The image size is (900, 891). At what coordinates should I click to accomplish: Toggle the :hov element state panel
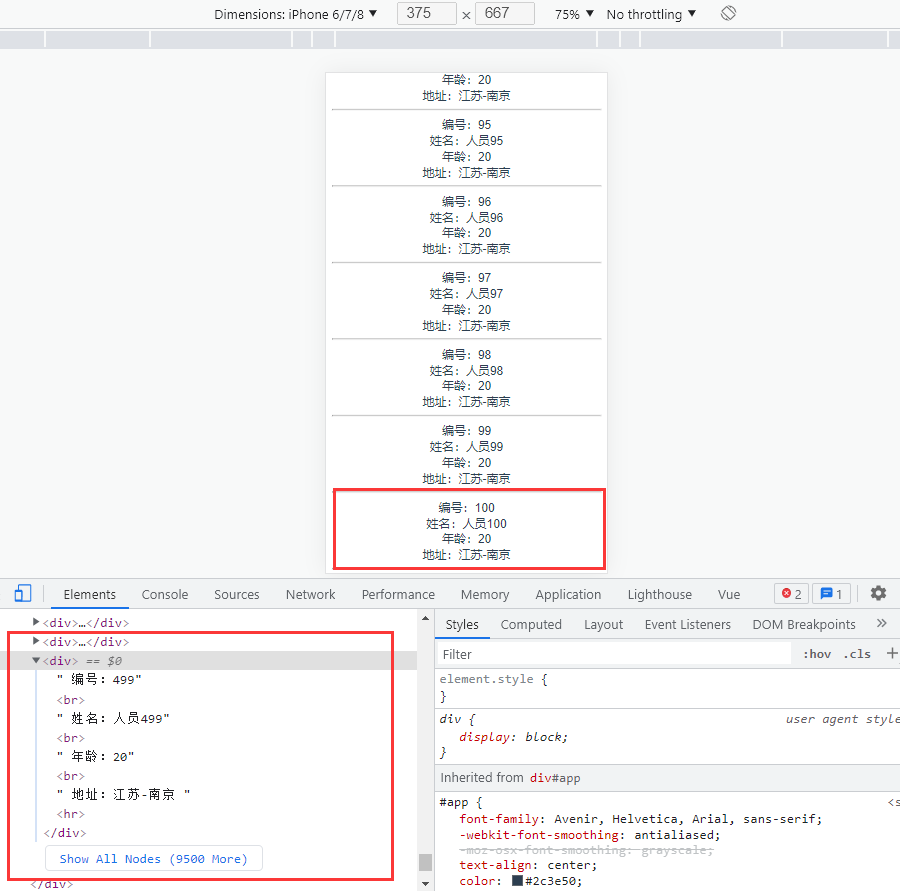tap(817, 654)
